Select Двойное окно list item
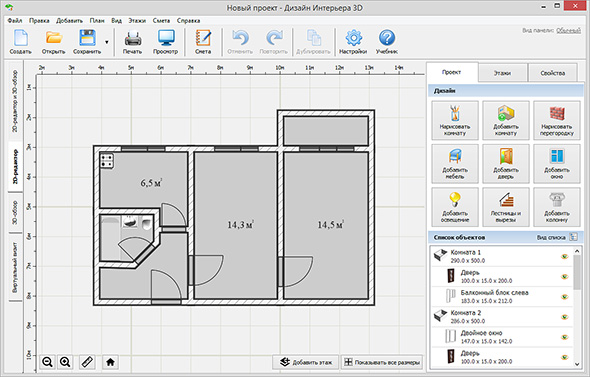The height and width of the screenshot is (377, 590). point(502,337)
